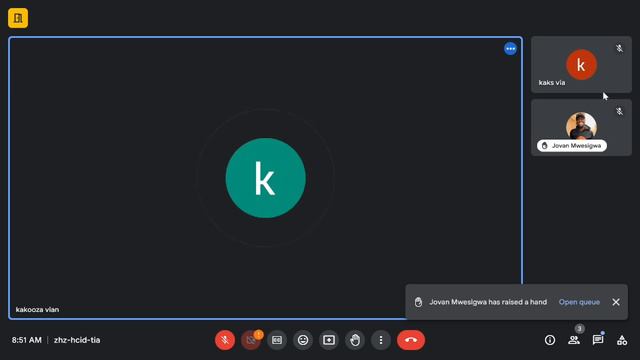Dismiss the raised hand notification
640x360 pixels.
[616, 302]
